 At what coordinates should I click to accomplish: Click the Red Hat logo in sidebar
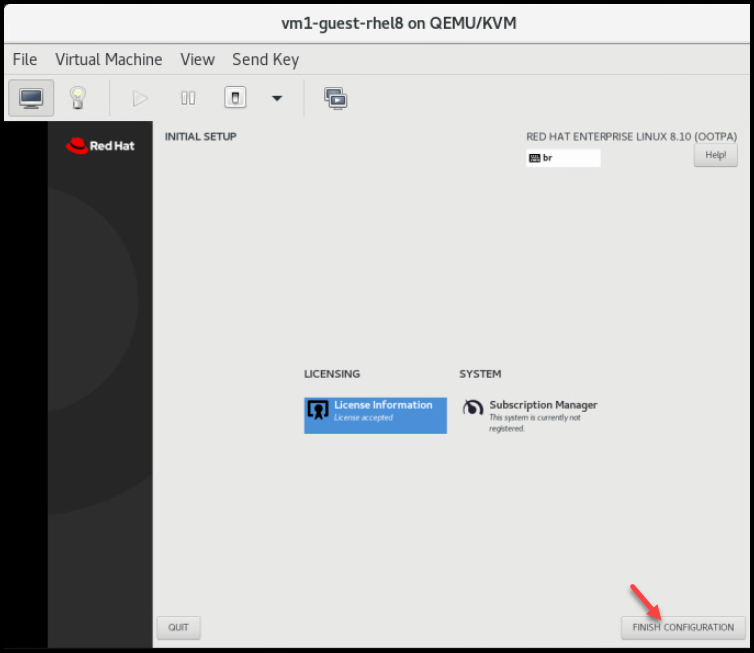pos(100,145)
